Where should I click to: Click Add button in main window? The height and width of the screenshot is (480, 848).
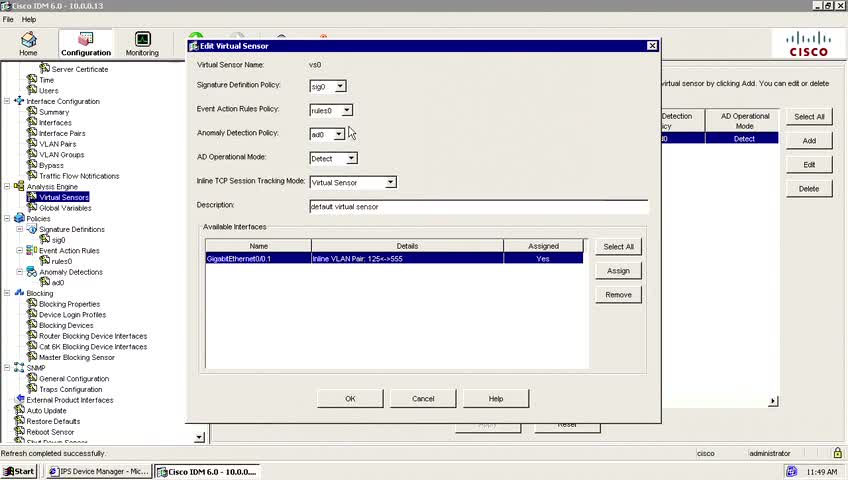tap(809, 141)
